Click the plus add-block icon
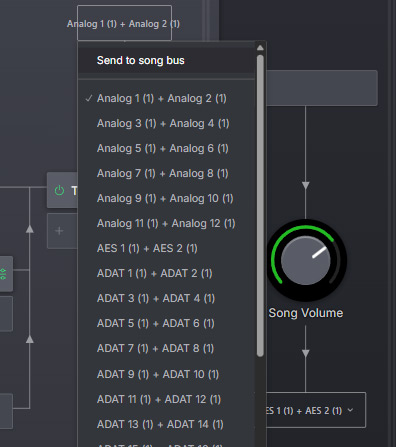 click(59, 231)
